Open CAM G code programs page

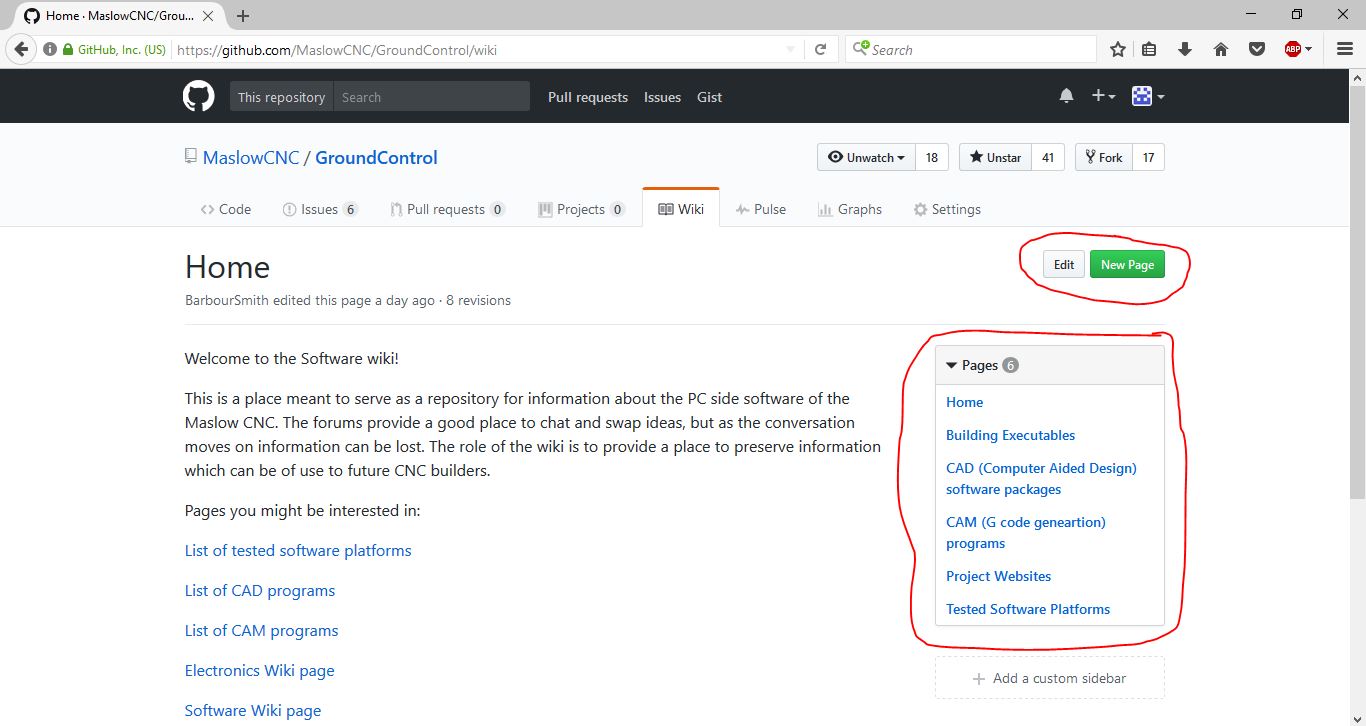pos(1025,533)
